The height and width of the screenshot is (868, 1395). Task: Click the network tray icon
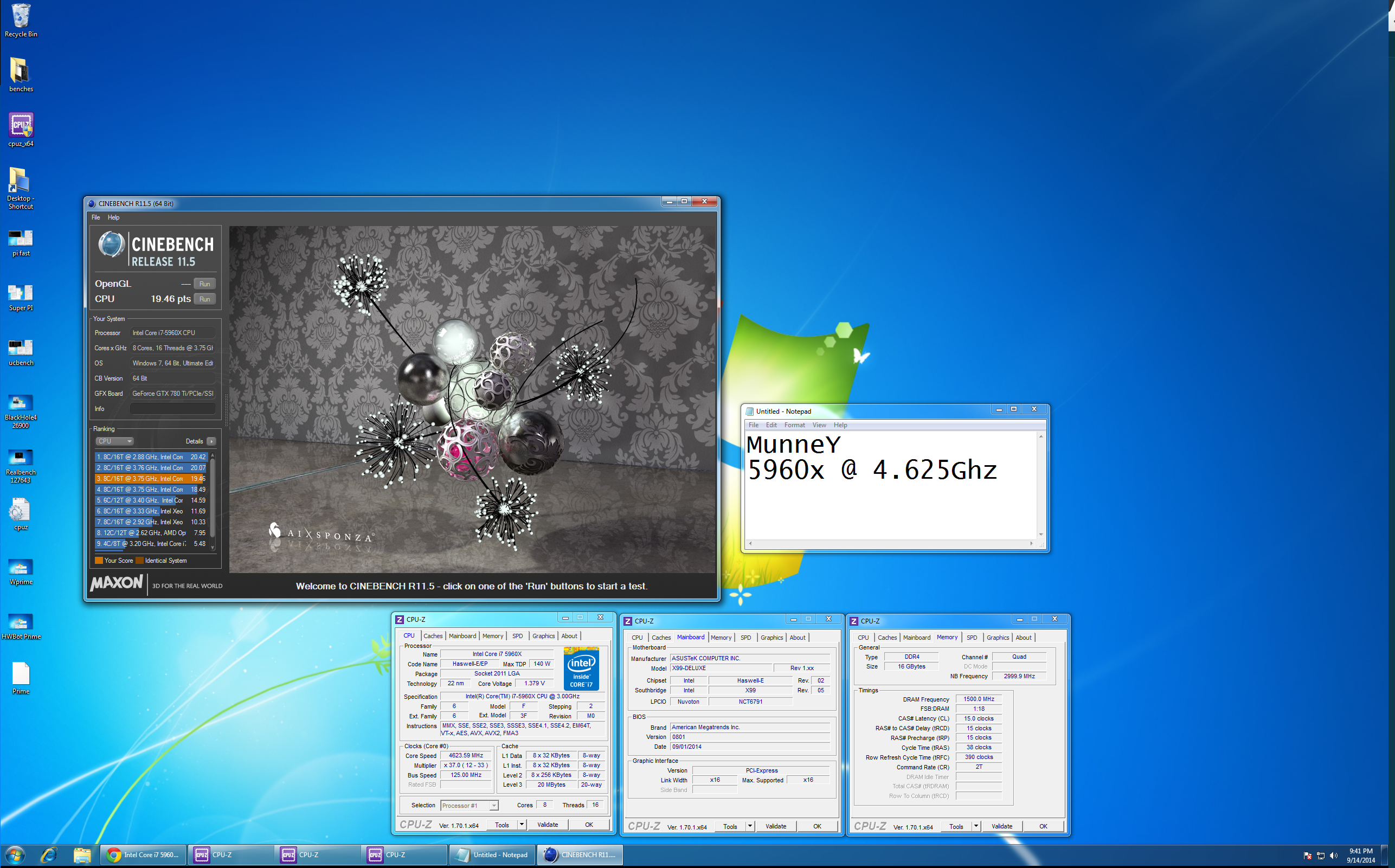[1320, 856]
